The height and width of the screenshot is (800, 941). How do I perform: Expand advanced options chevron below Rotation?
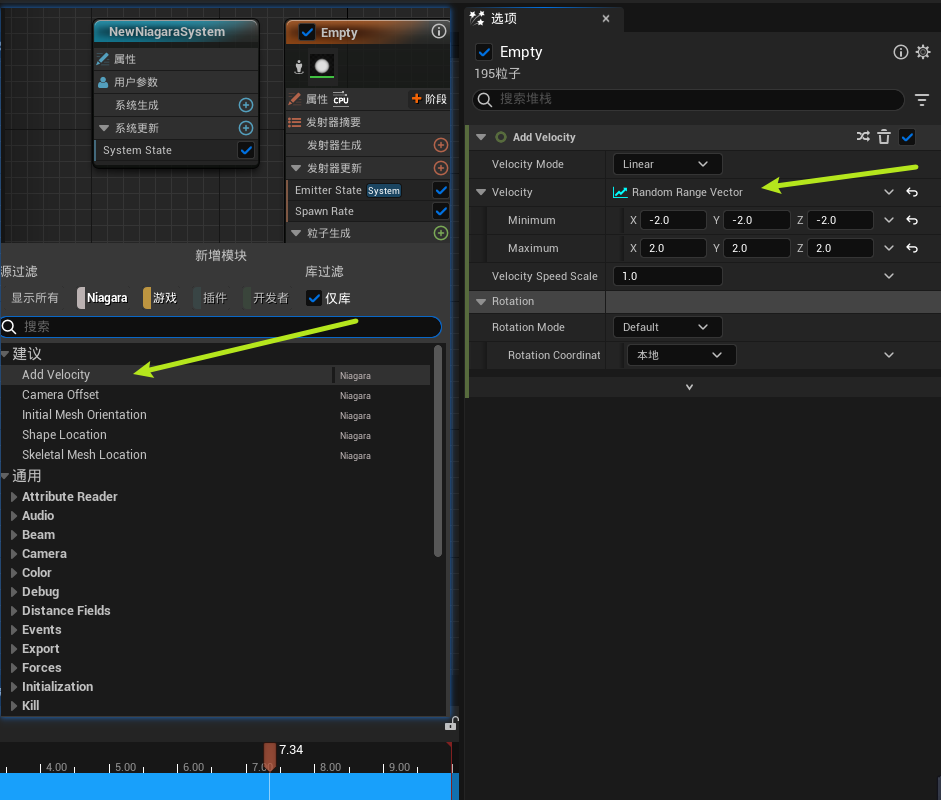pos(689,387)
